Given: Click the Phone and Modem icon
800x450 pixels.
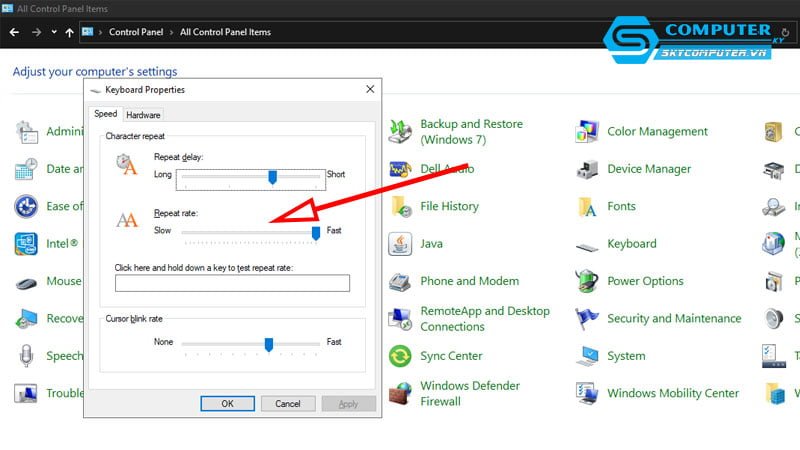Looking at the screenshot, I should tap(400, 281).
